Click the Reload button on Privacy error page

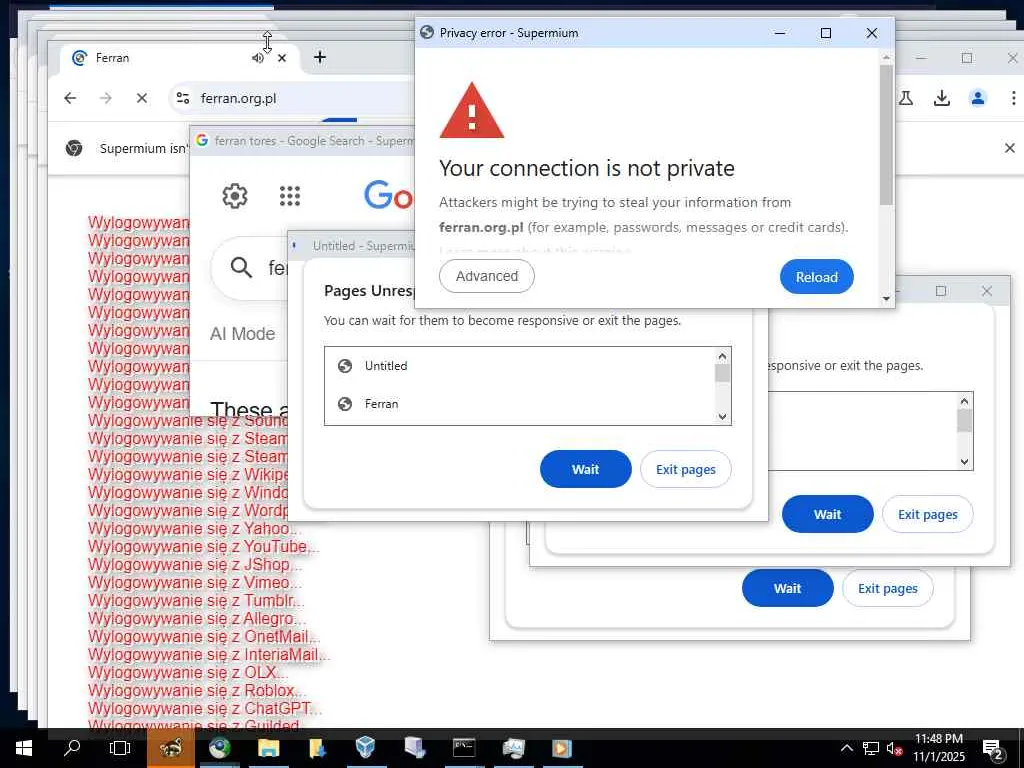(816, 277)
